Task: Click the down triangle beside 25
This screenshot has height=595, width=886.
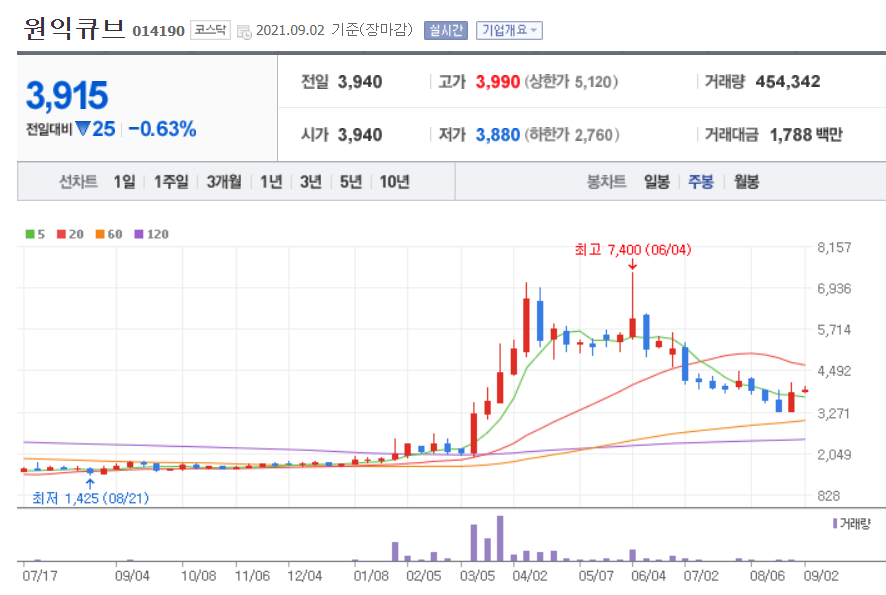Action: pos(83,129)
